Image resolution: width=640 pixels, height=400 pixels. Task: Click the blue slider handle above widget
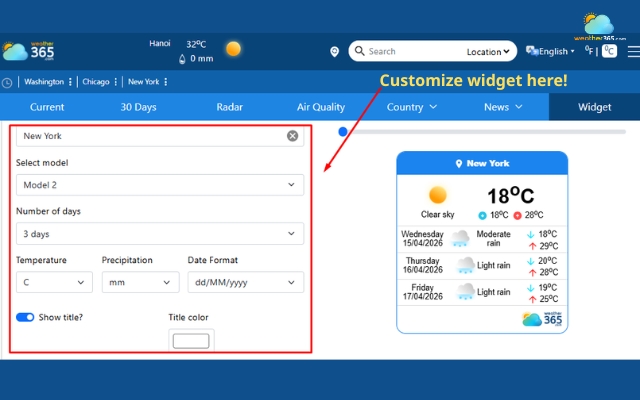tap(343, 131)
